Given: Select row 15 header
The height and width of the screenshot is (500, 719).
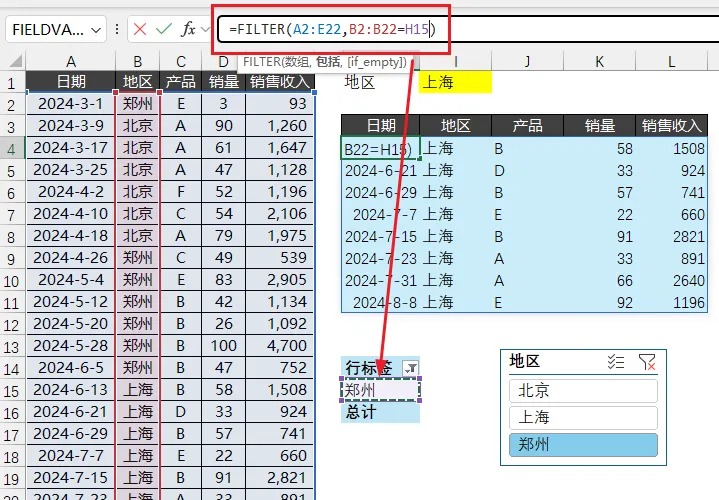Looking at the screenshot, I should 11,390.
